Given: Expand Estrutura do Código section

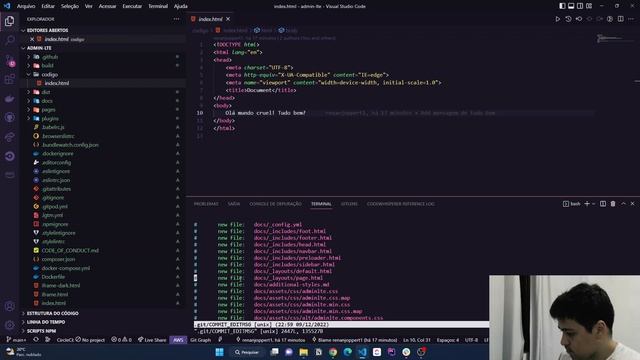Looking at the screenshot, I should click(x=52, y=313).
